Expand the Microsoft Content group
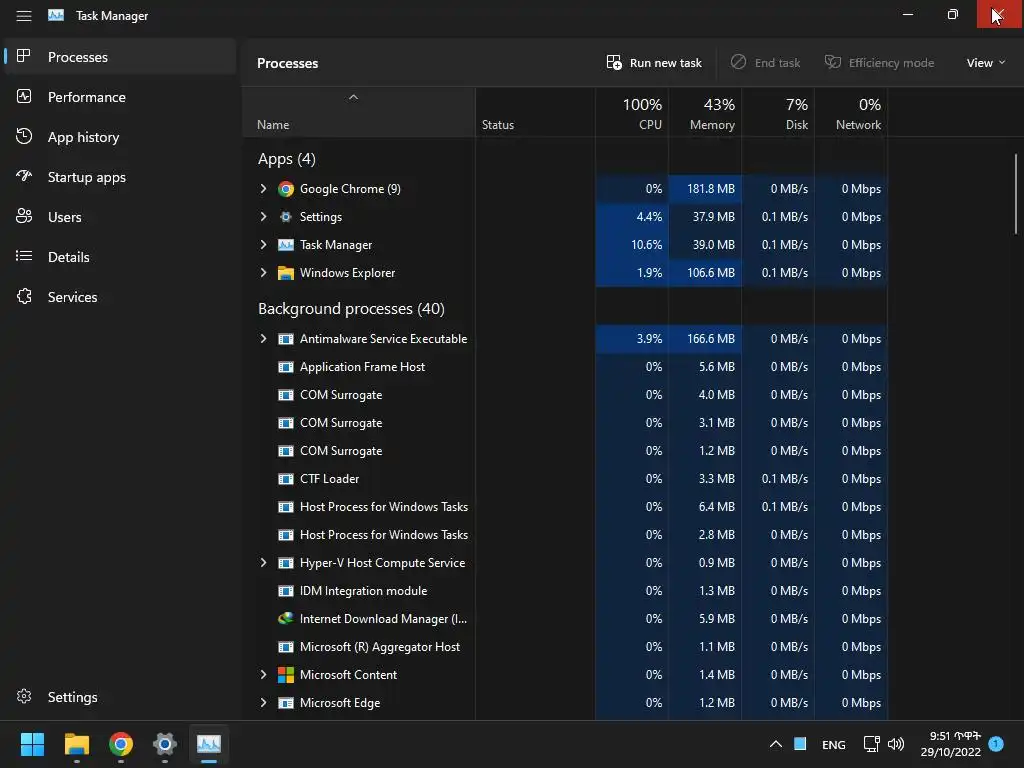1024x768 pixels. [x=263, y=675]
